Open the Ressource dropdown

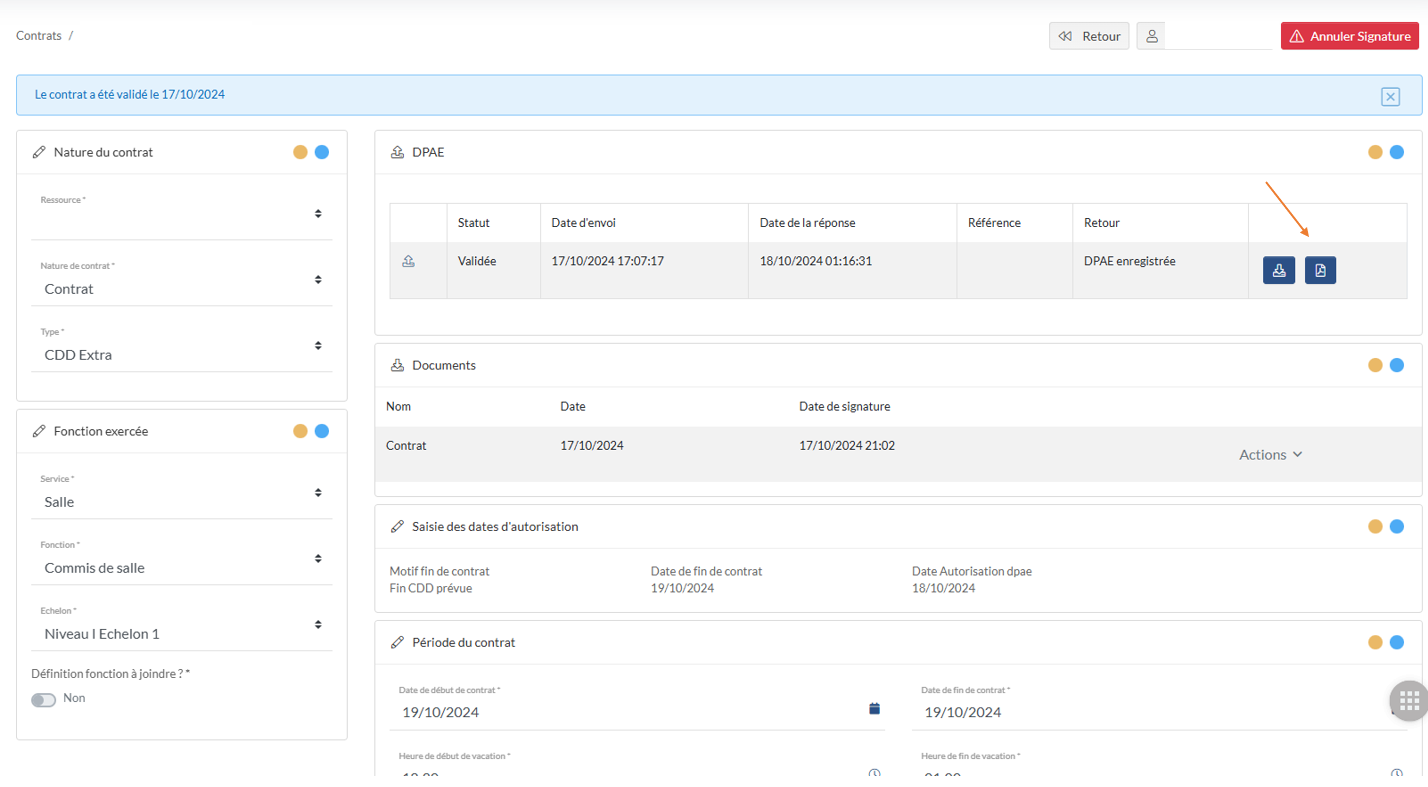tap(182, 215)
